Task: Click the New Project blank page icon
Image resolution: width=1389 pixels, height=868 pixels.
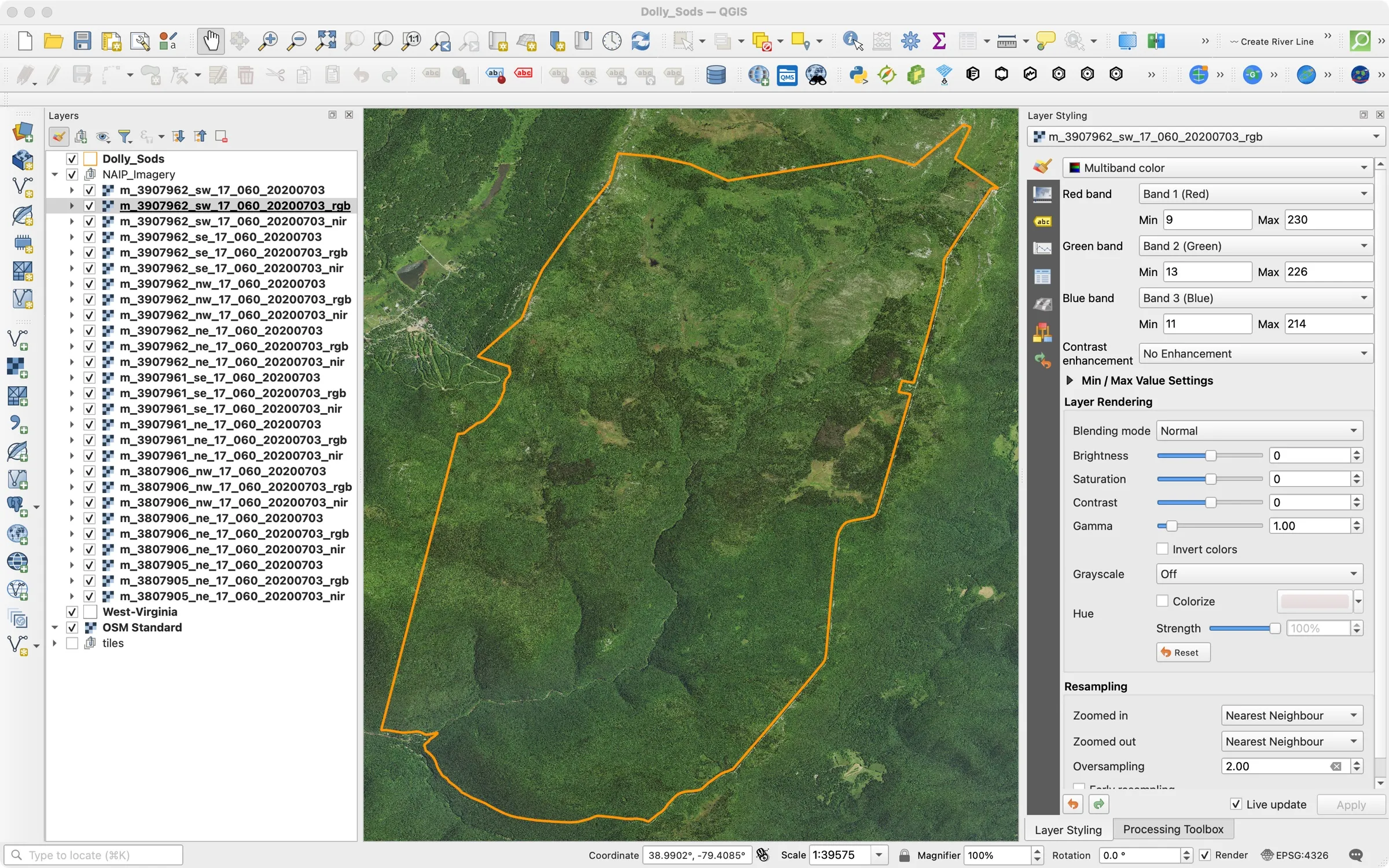Action: (25, 41)
